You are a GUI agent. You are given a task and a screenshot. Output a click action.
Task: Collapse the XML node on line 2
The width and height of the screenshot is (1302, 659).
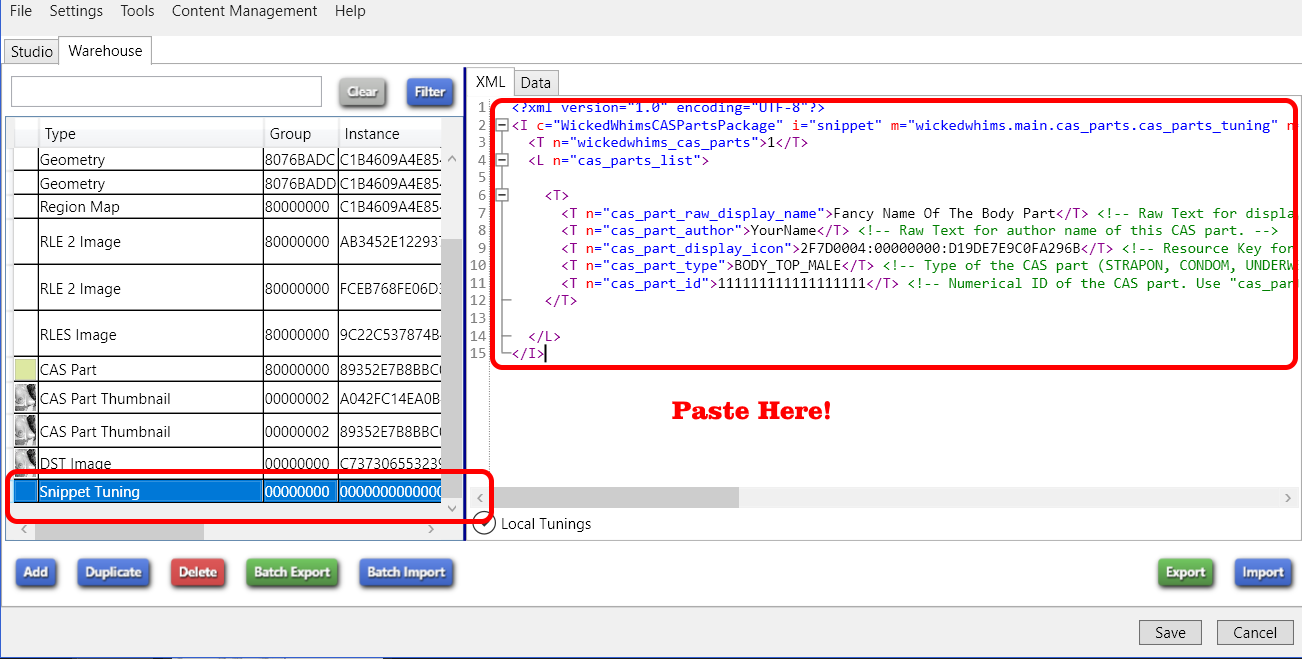point(502,125)
